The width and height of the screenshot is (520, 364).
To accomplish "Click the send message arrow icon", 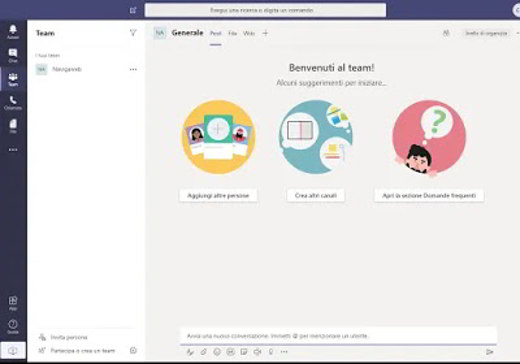I will point(489,352).
